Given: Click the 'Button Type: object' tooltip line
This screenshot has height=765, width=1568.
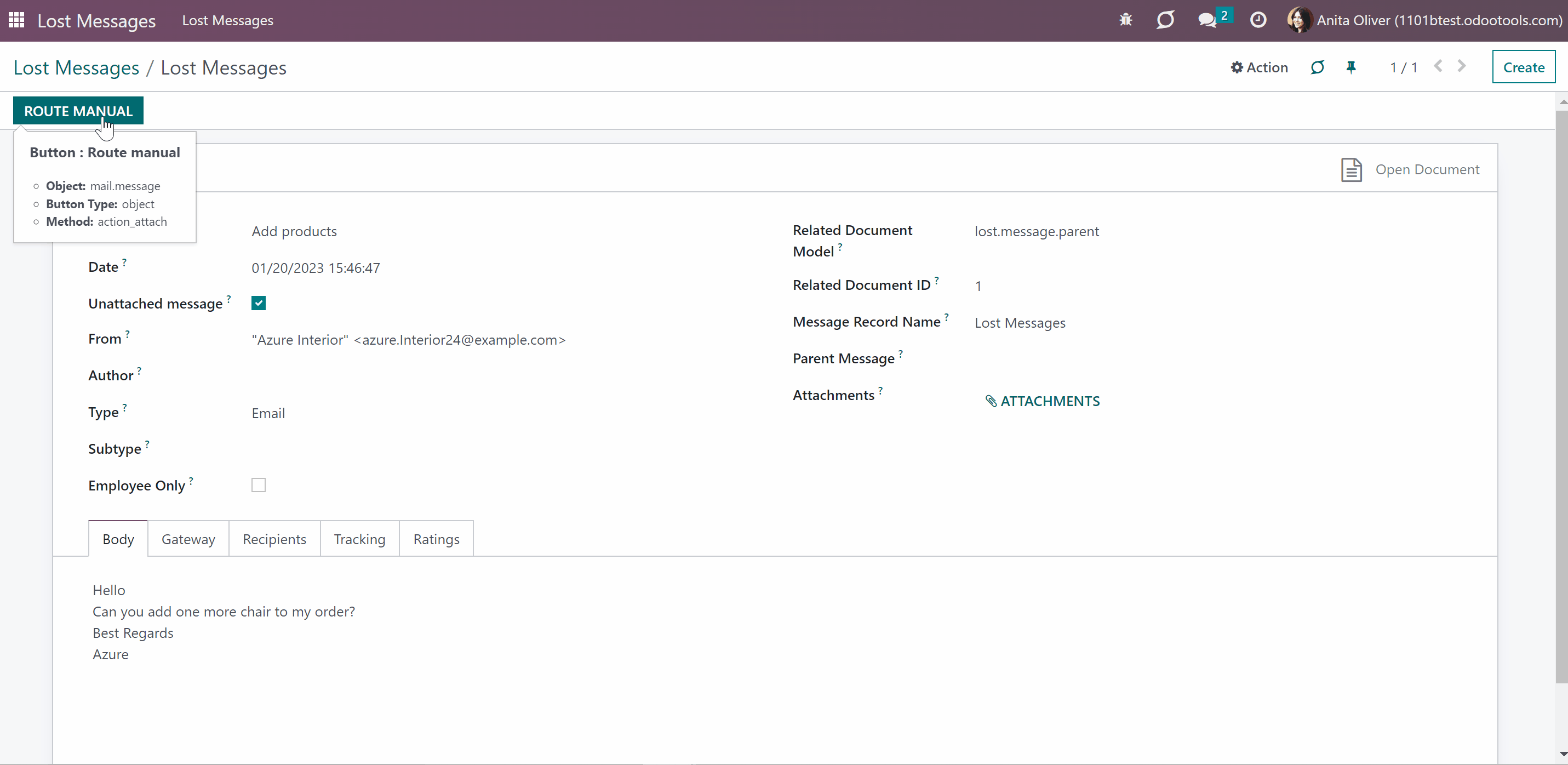Looking at the screenshot, I should click(100, 204).
